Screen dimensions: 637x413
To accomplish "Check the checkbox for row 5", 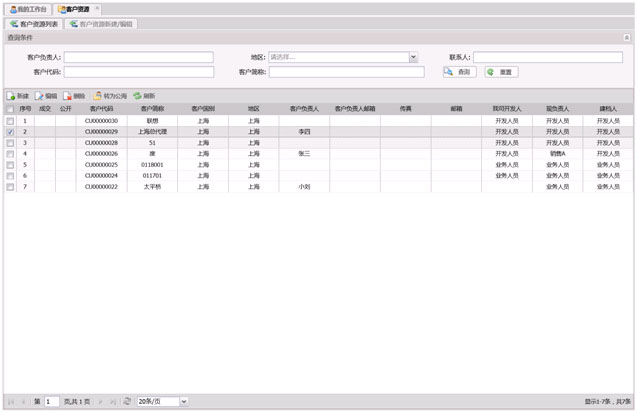I will 10,165.
